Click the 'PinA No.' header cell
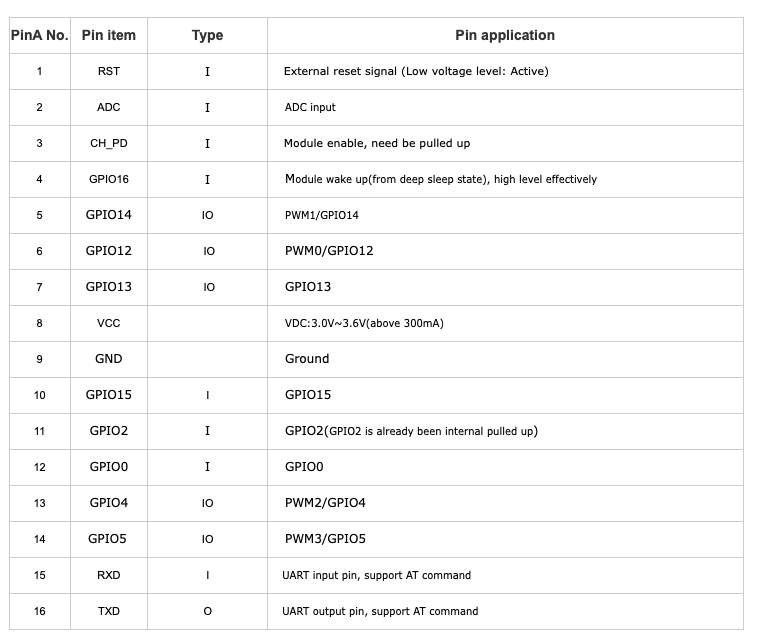762x642 pixels. [x=39, y=35]
